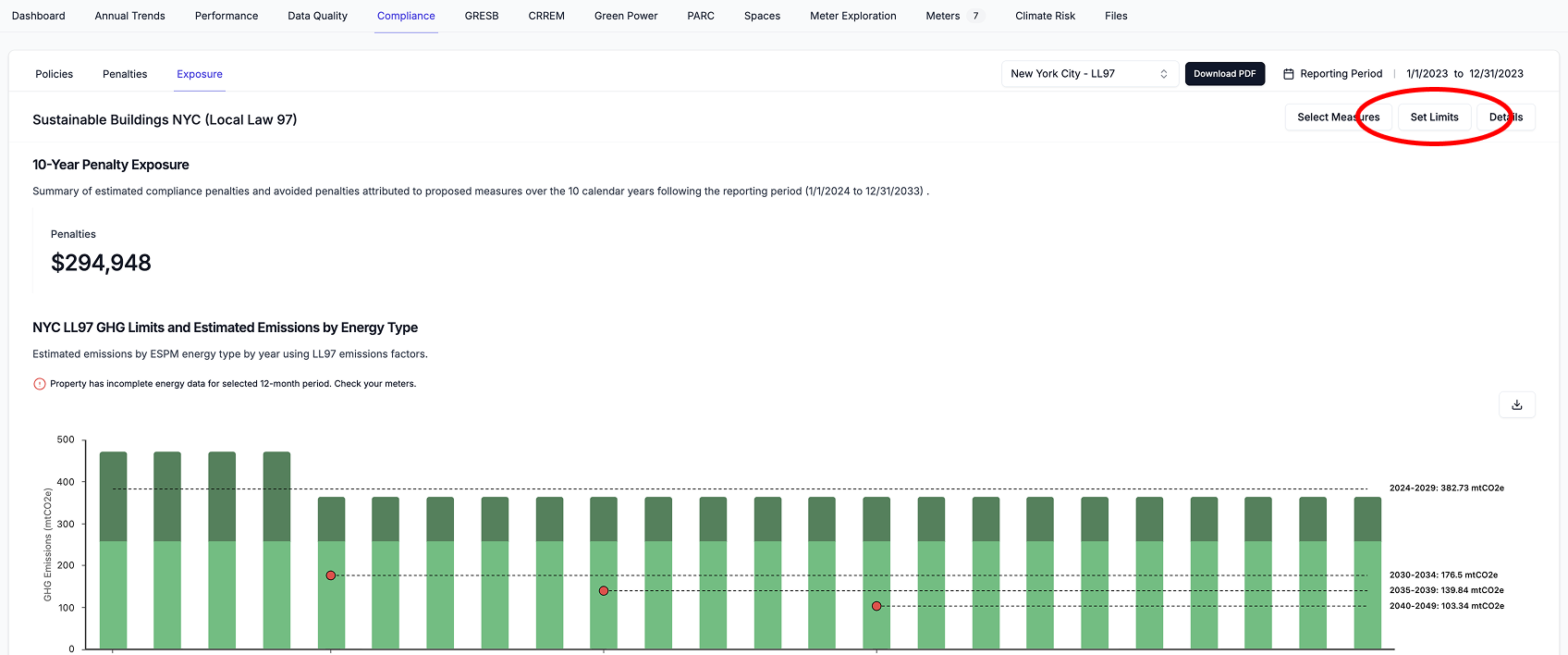Select the Exposure sub-tab

tap(200, 74)
